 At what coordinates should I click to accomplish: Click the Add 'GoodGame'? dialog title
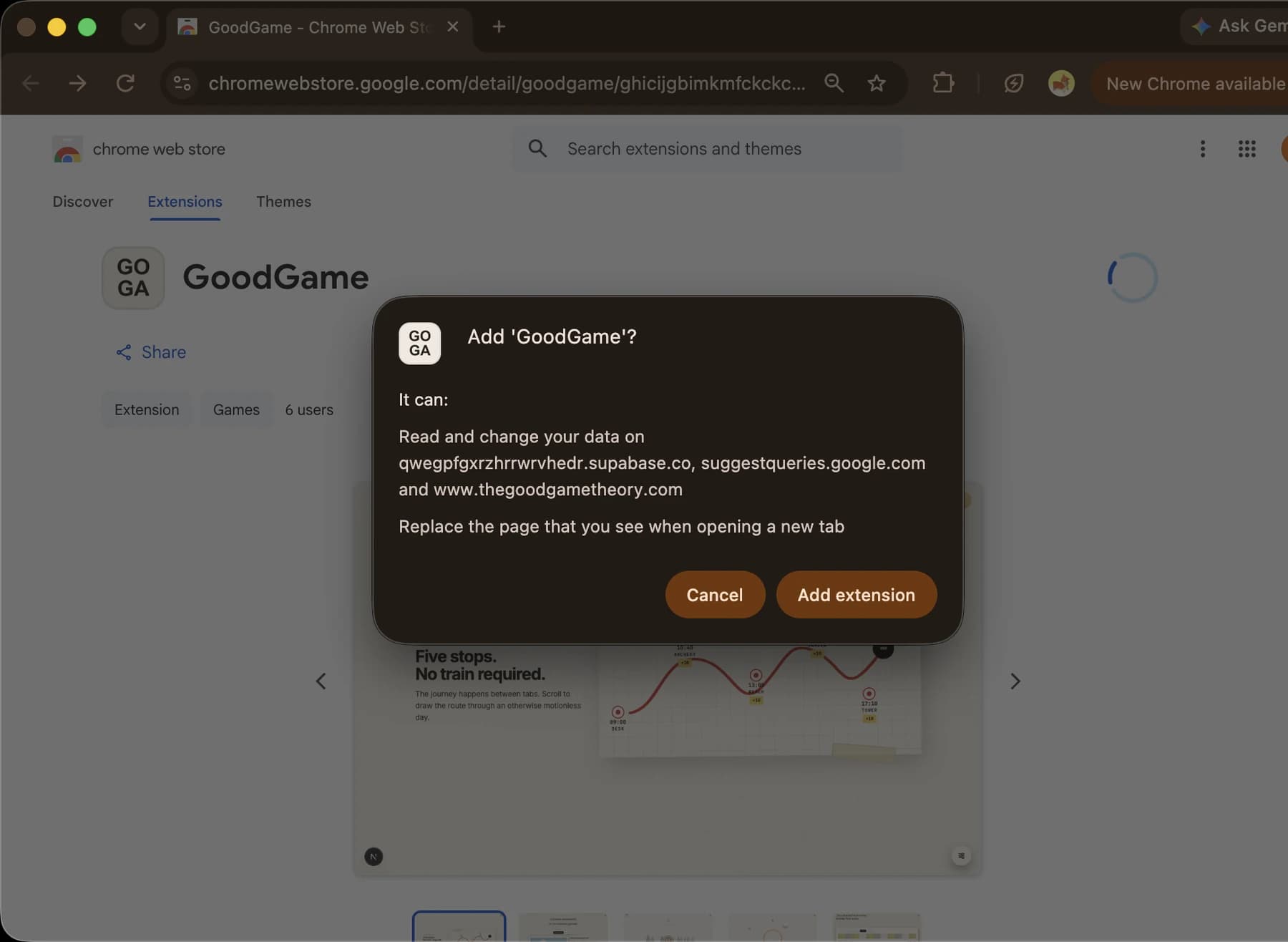coord(552,337)
